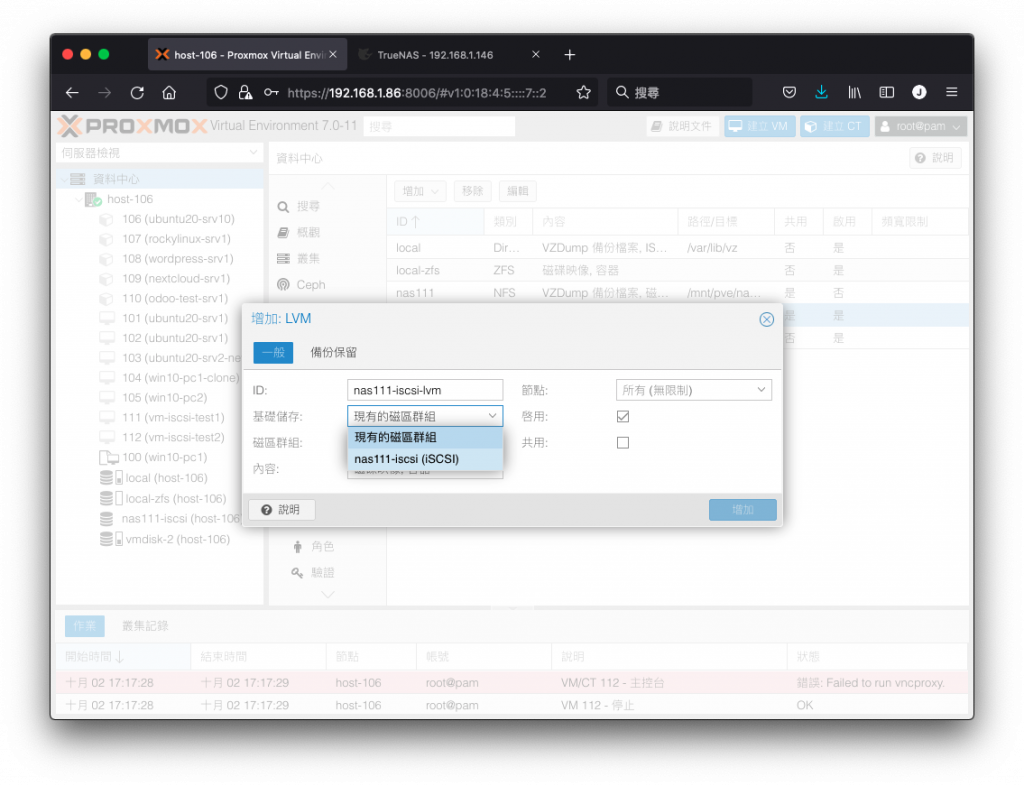1024x786 pixels.
Task: Switch to the TrueNAS browser tab
Action: click(451, 55)
